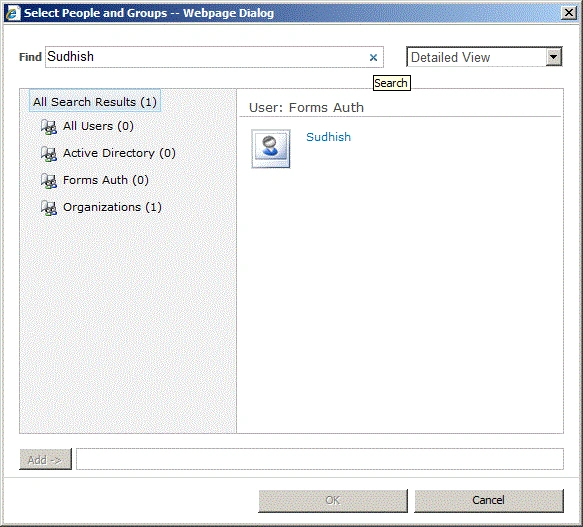Open the Sudhish user link
The height and width of the screenshot is (527, 583).
(x=328, y=137)
